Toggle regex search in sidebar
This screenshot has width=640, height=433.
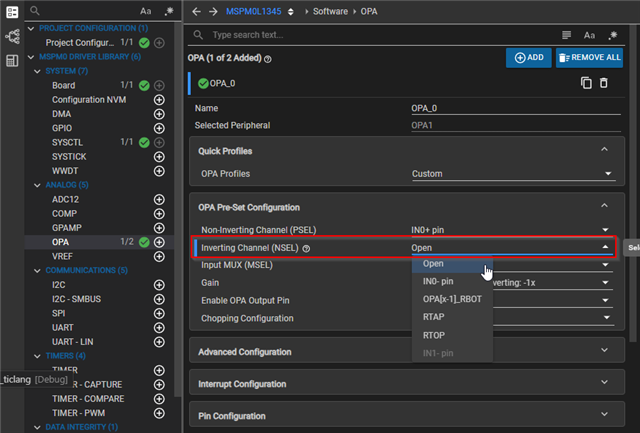(x=169, y=11)
